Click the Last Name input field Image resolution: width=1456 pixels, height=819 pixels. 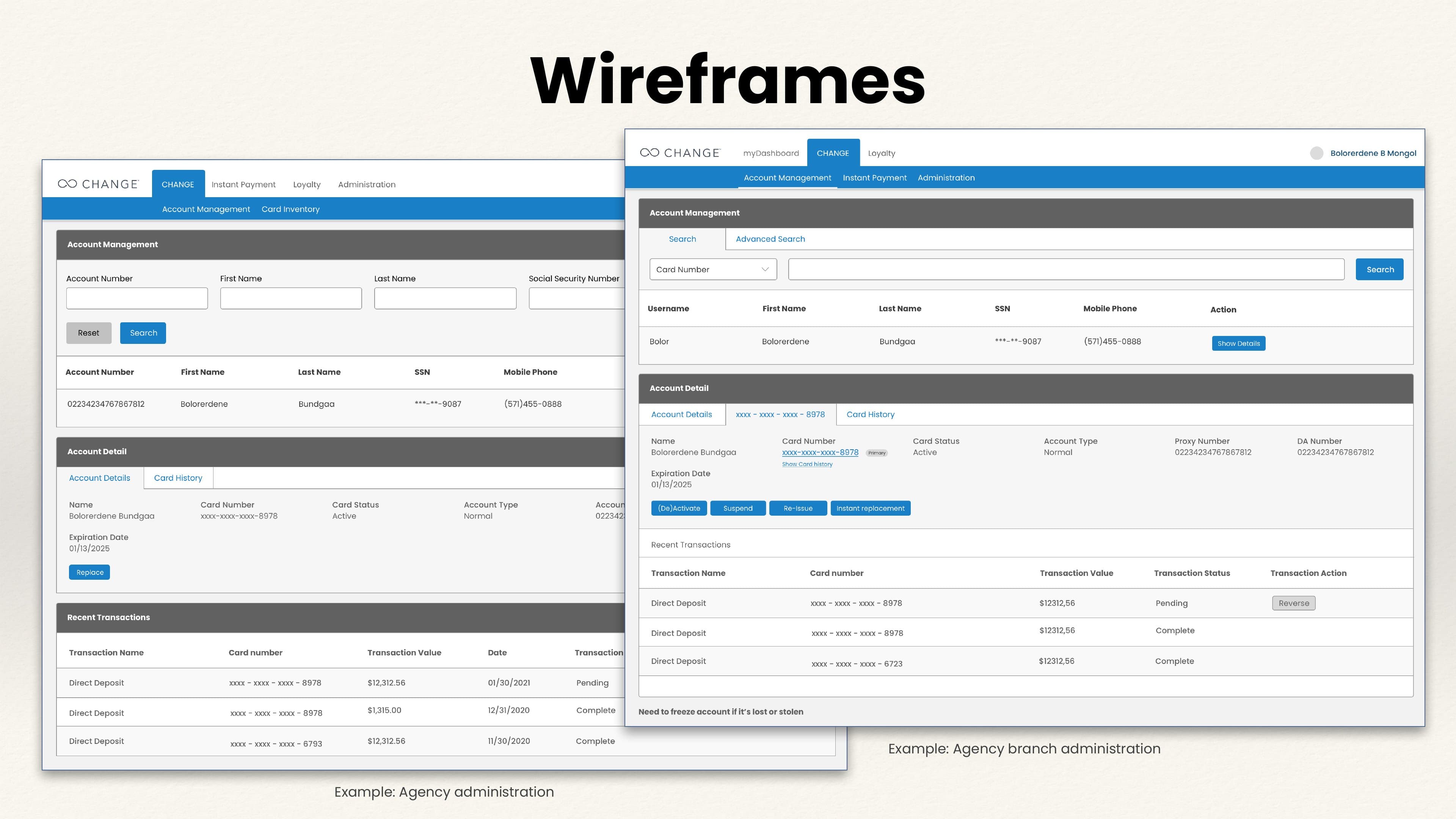[446, 298]
